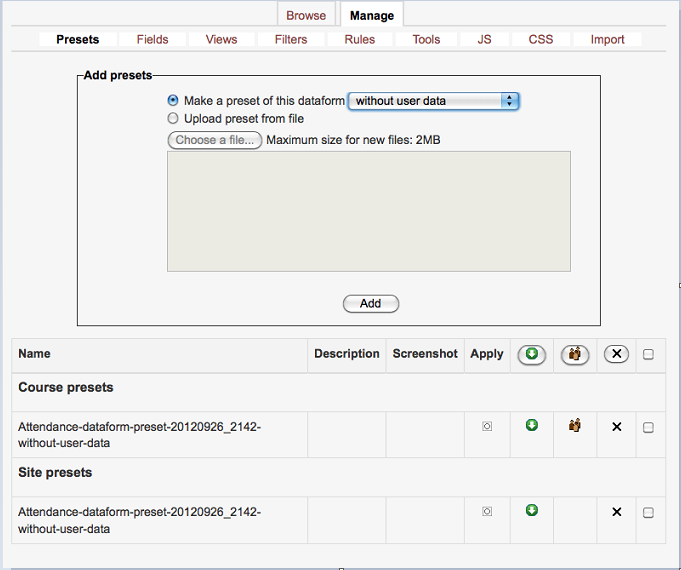Check the site preset row checkbox

[x=648, y=513]
